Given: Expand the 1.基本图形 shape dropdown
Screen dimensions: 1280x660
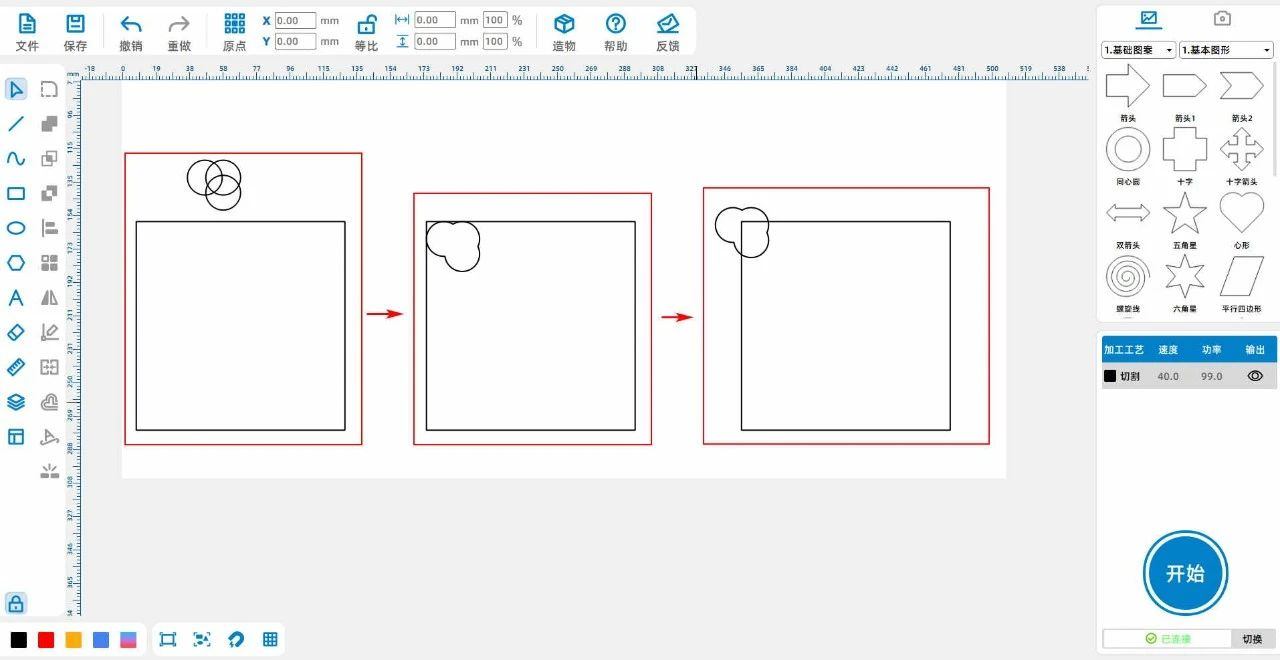Looking at the screenshot, I should 1225,50.
